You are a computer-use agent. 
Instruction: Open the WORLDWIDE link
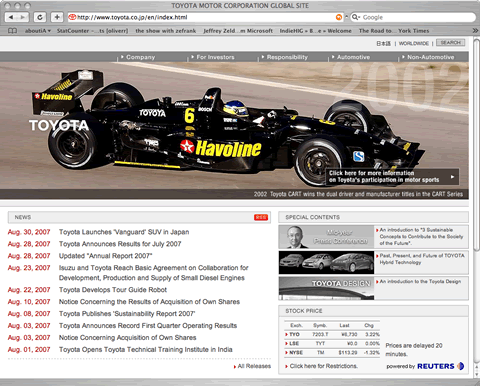[414, 43]
